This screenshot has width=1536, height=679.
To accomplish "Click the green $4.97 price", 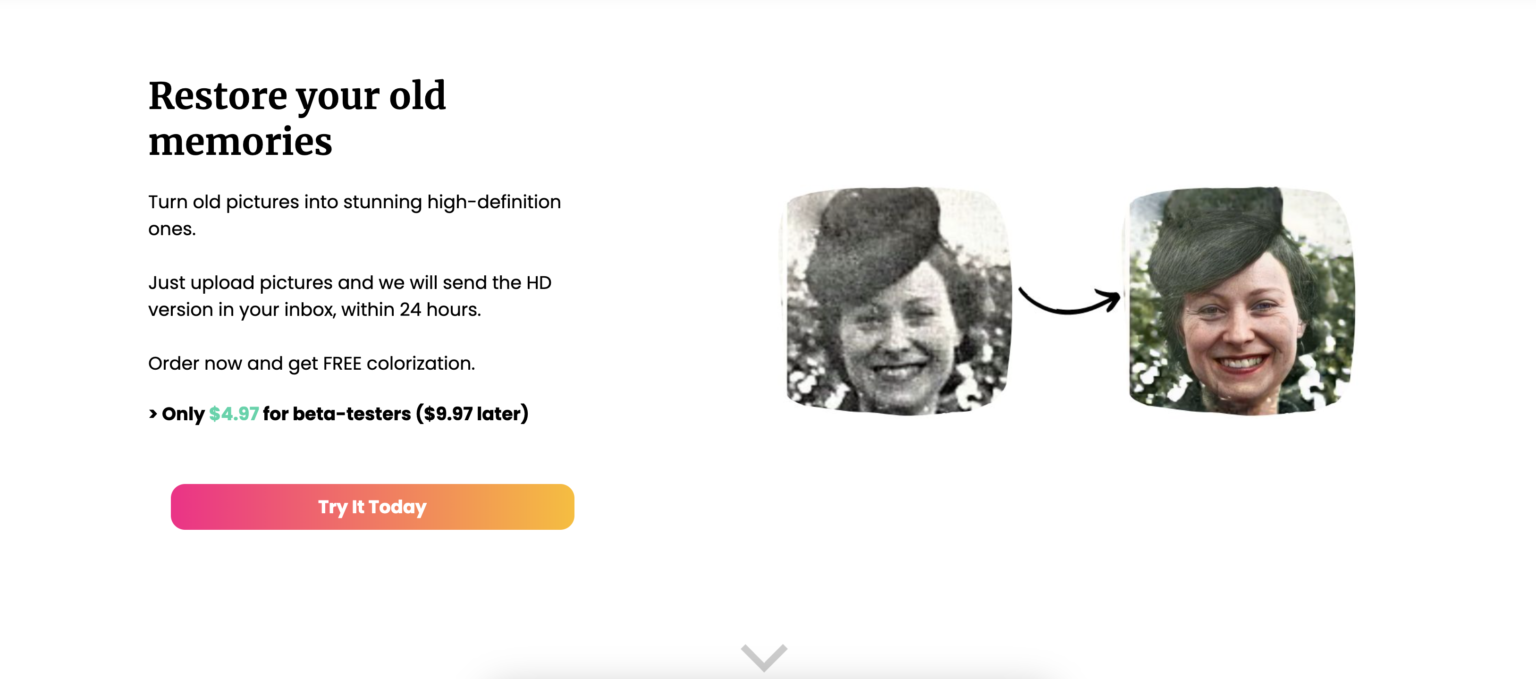I will pos(234,414).
